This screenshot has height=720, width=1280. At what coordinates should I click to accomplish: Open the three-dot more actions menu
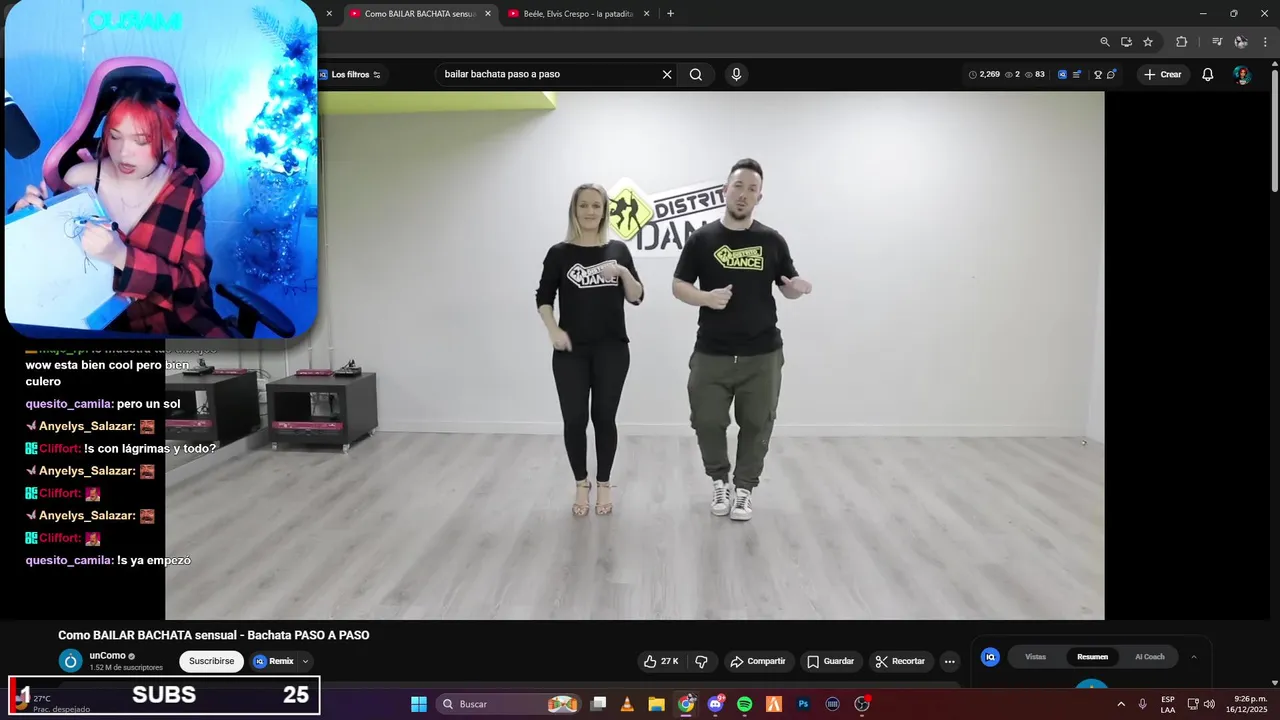click(949, 661)
